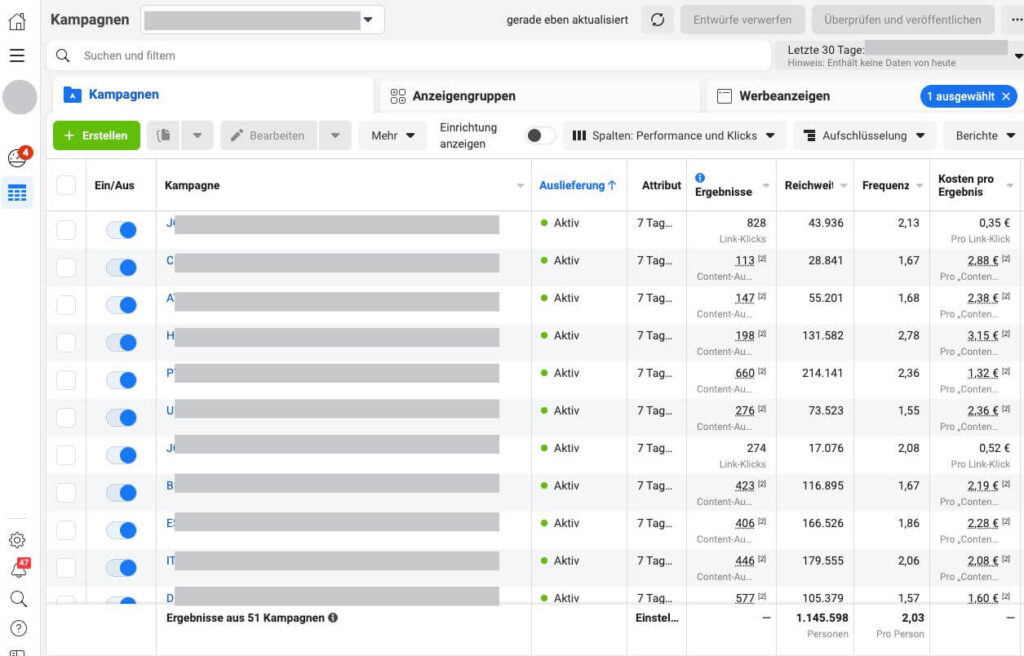Click info icon above Ergebnisse column

(x=700, y=178)
